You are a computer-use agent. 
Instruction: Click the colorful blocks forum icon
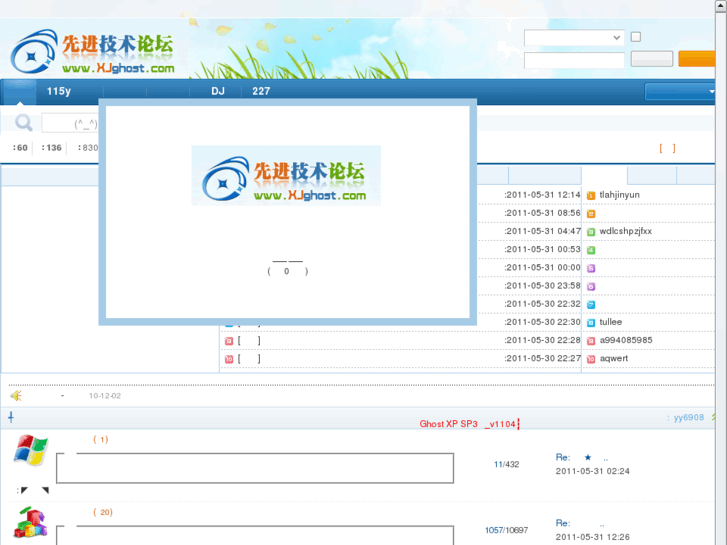[x=31, y=522]
